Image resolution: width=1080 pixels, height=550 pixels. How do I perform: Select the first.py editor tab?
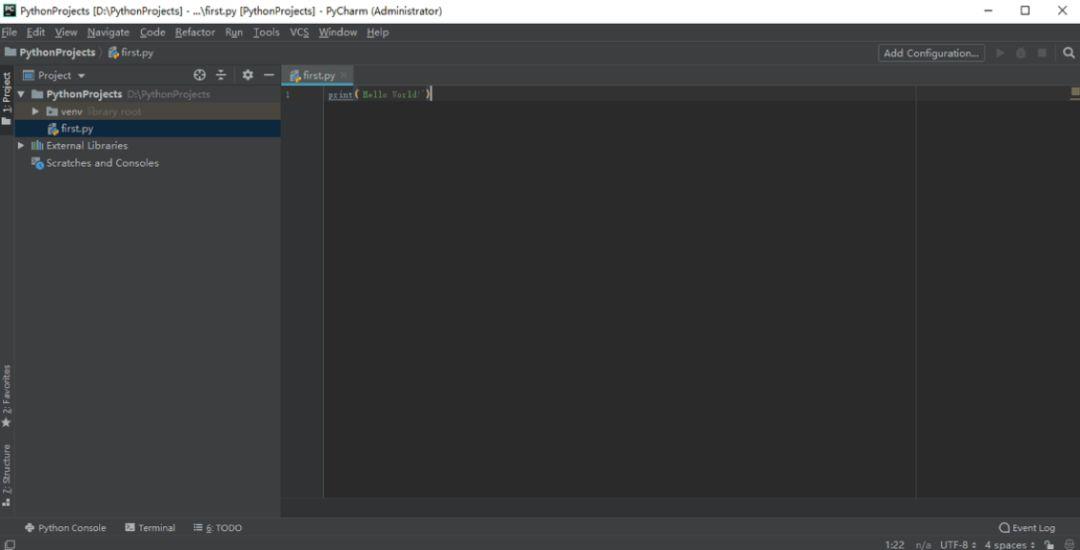[x=318, y=75]
